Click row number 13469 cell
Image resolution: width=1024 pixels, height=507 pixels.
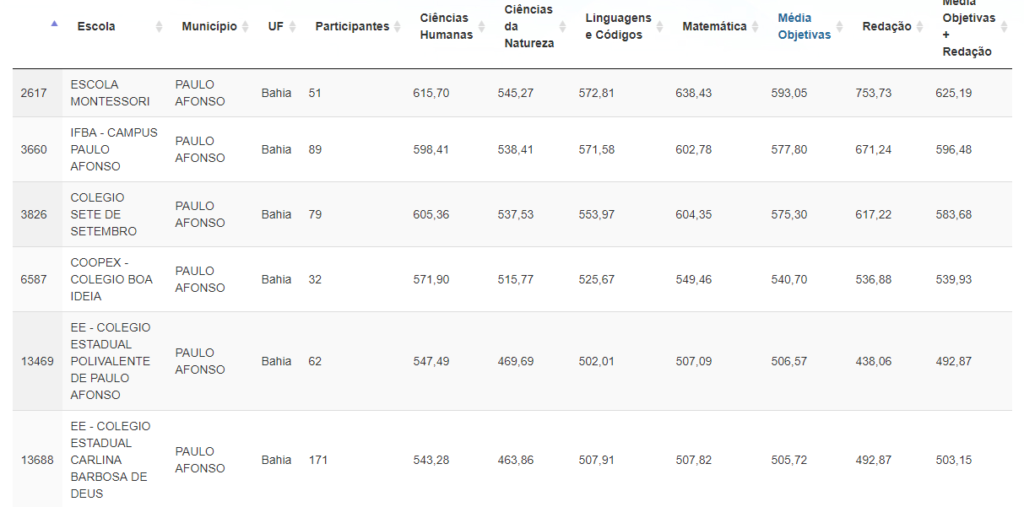click(37, 361)
